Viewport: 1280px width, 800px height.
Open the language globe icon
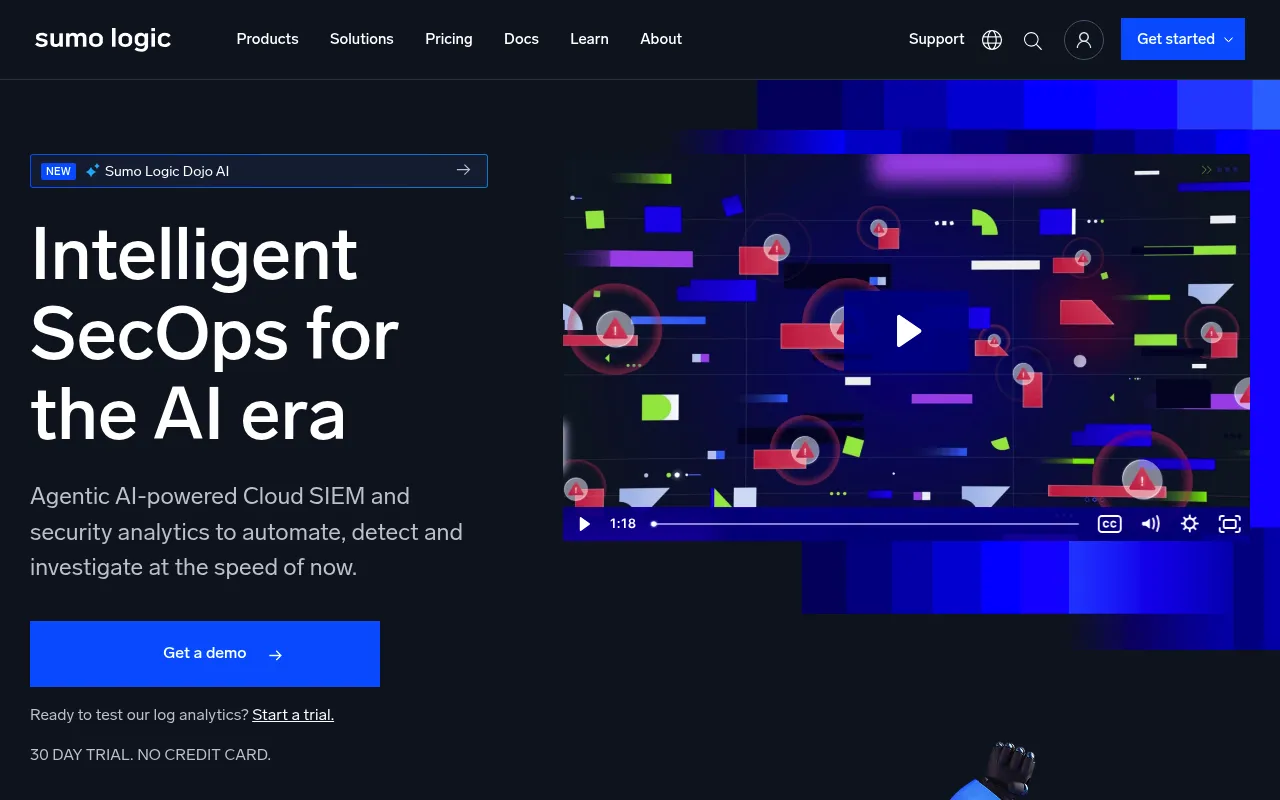coord(992,40)
